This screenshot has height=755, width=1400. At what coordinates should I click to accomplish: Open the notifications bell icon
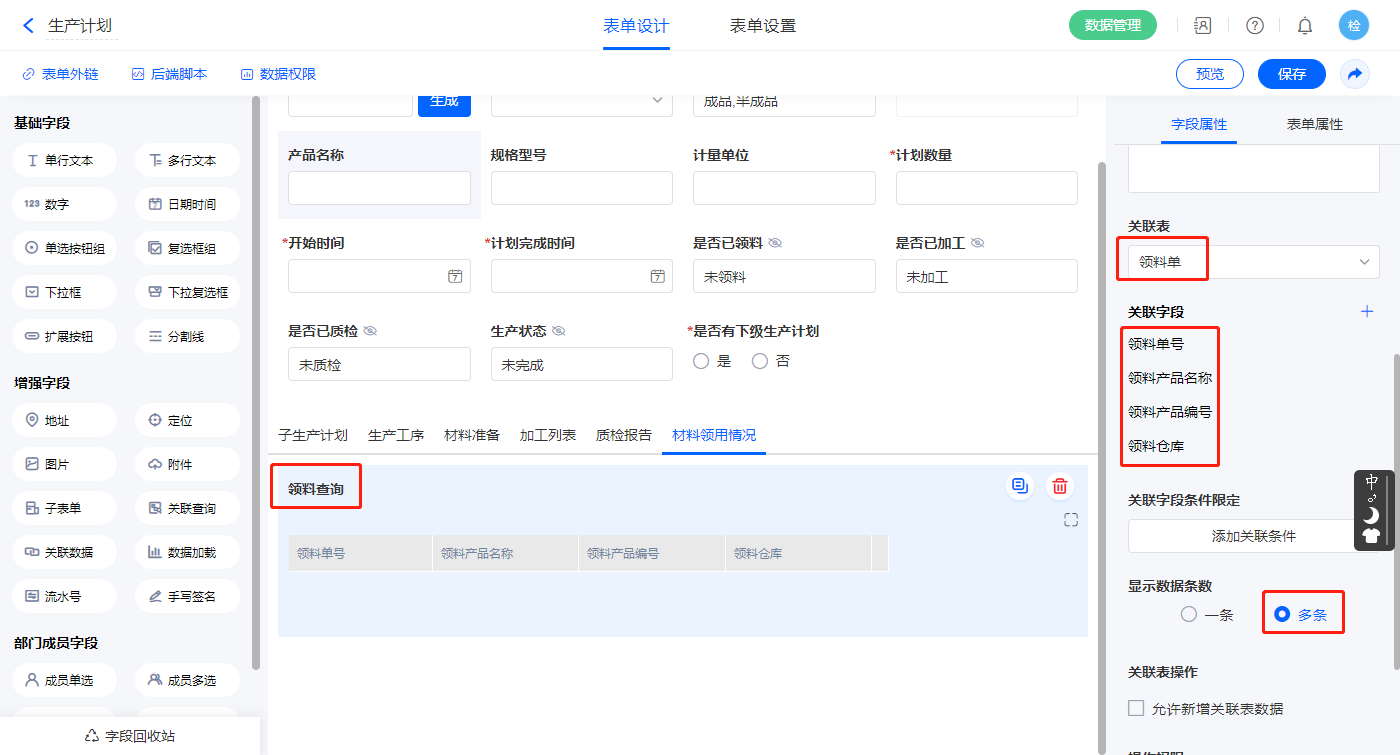(x=1305, y=26)
